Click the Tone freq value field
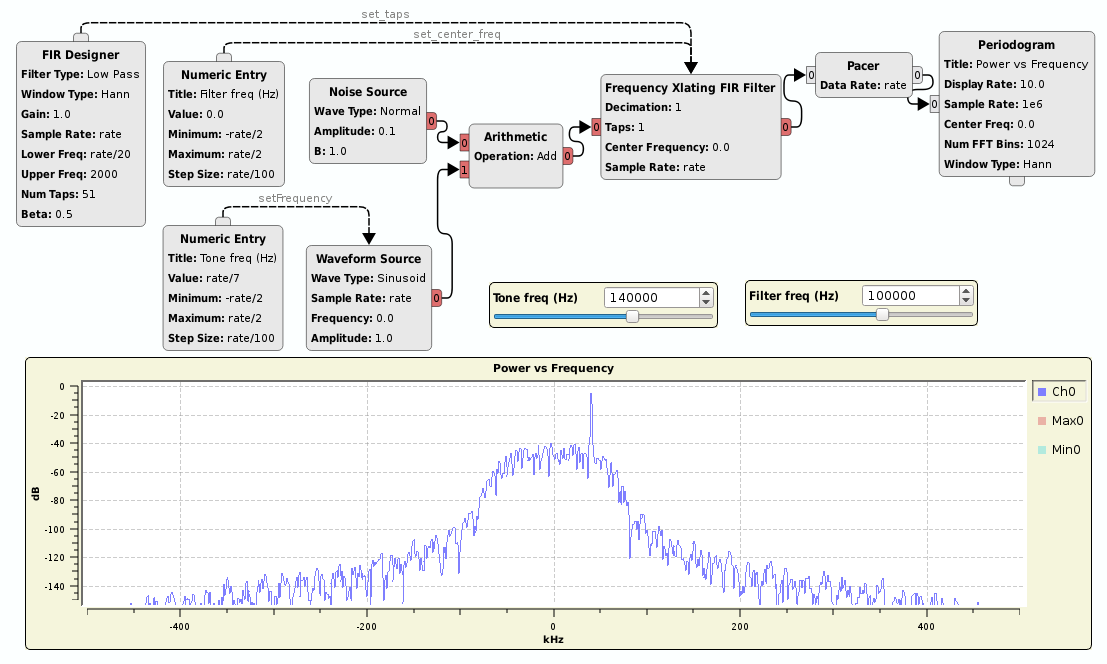1107x664 pixels. coord(651,298)
